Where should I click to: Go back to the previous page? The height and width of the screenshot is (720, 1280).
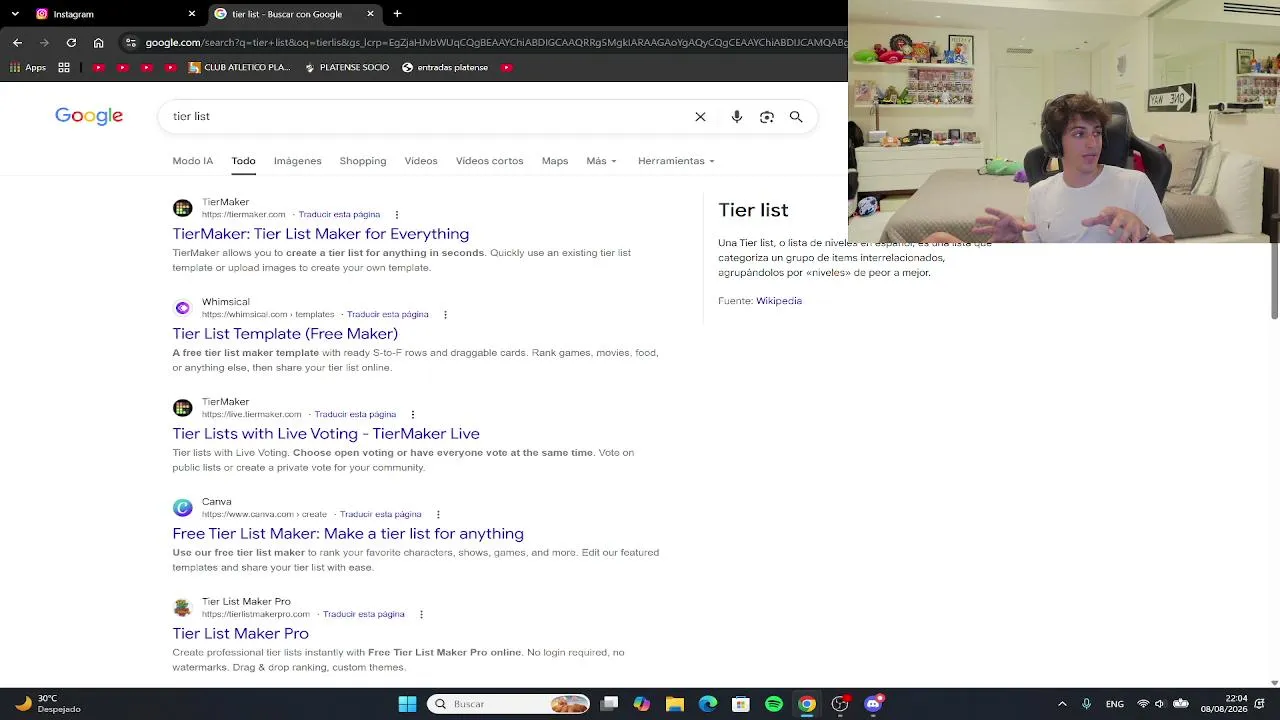tap(17, 43)
